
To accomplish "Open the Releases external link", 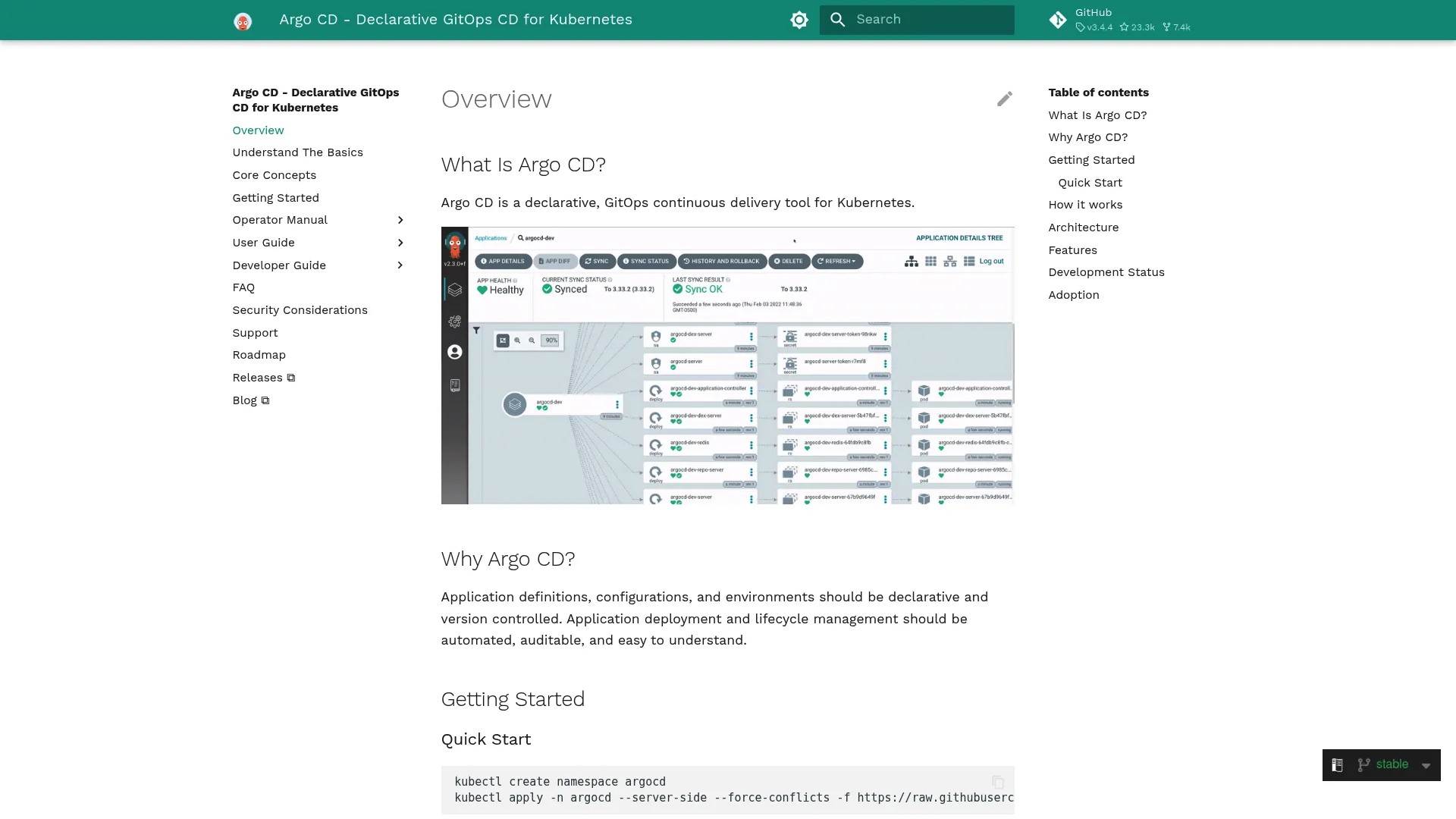I will pyautogui.click(x=263, y=378).
